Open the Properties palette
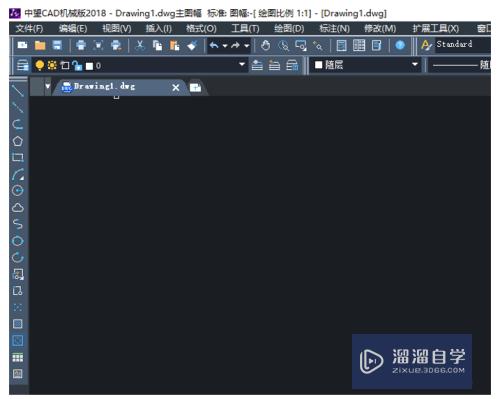 (341, 45)
